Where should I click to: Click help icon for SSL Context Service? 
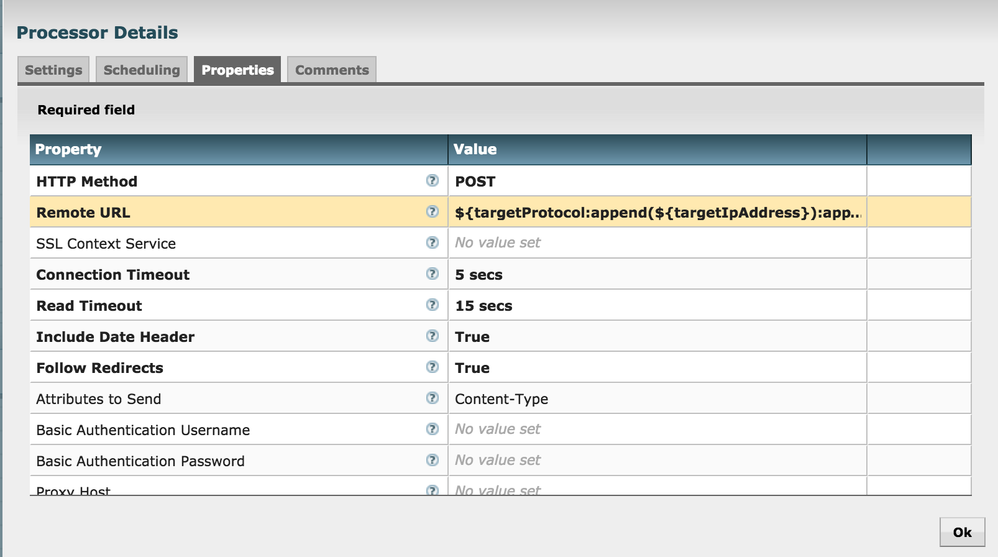point(432,243)
